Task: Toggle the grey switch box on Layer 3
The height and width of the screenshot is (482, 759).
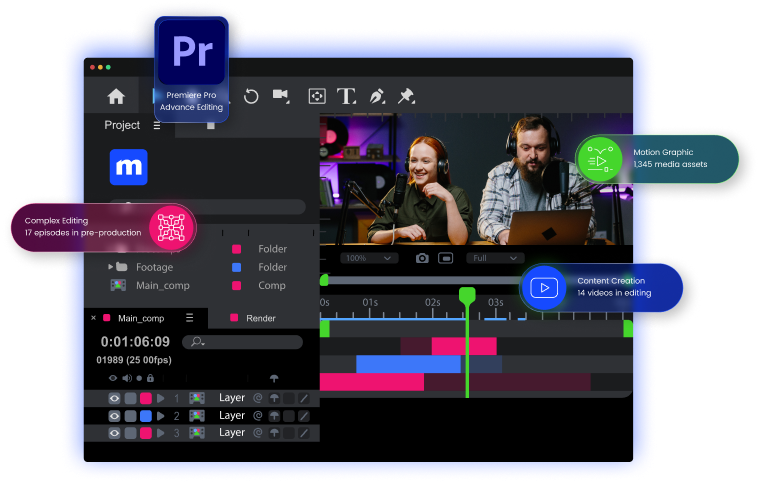Action: pyautogui.click(x=130, y=433)
